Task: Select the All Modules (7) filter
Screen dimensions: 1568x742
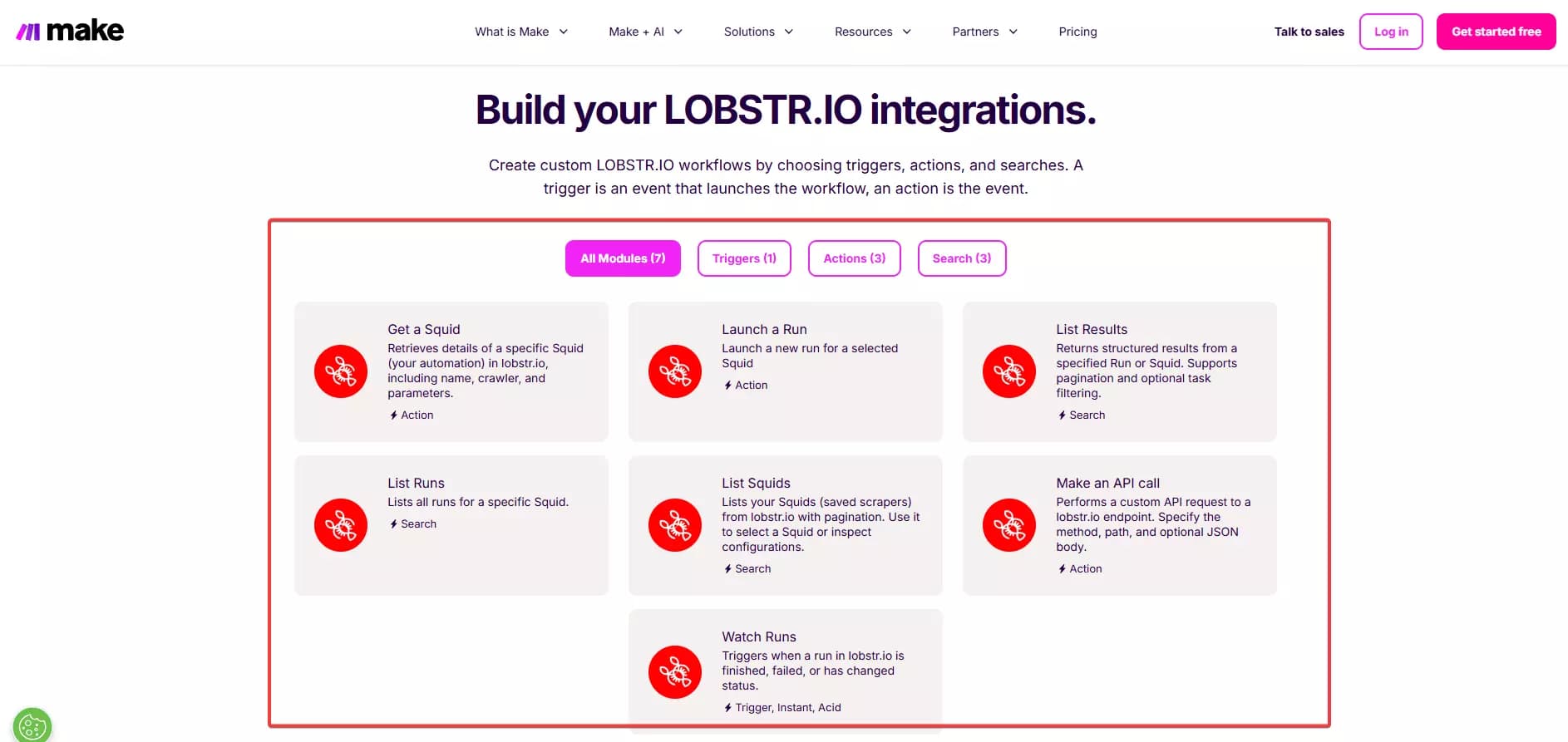Action: click(x=623, y=258)
